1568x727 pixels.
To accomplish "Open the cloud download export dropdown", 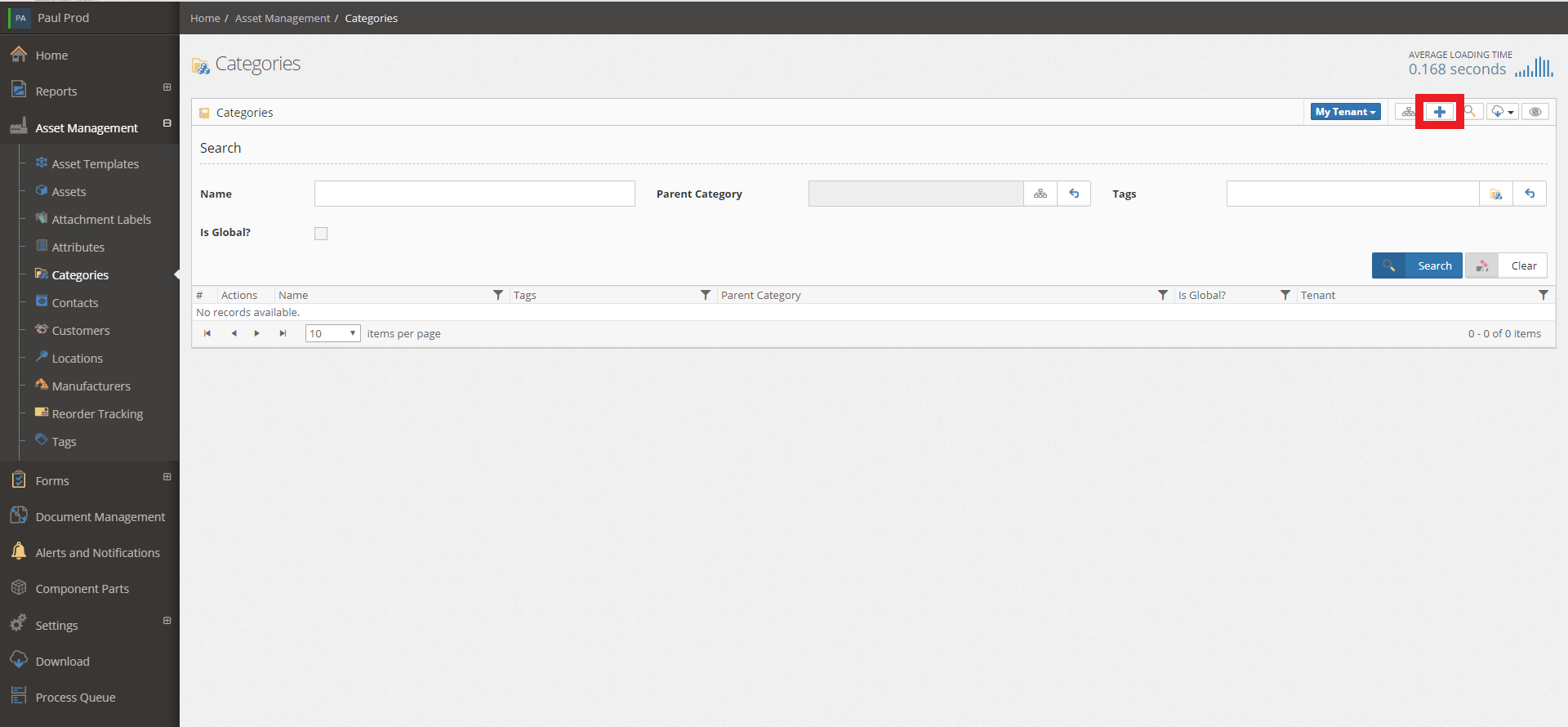I will point(1503,112).
